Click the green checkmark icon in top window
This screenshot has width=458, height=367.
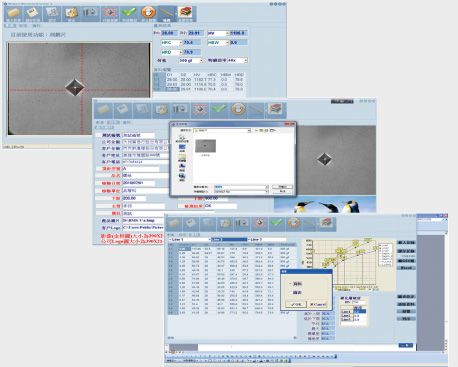(x=129, y=14)
